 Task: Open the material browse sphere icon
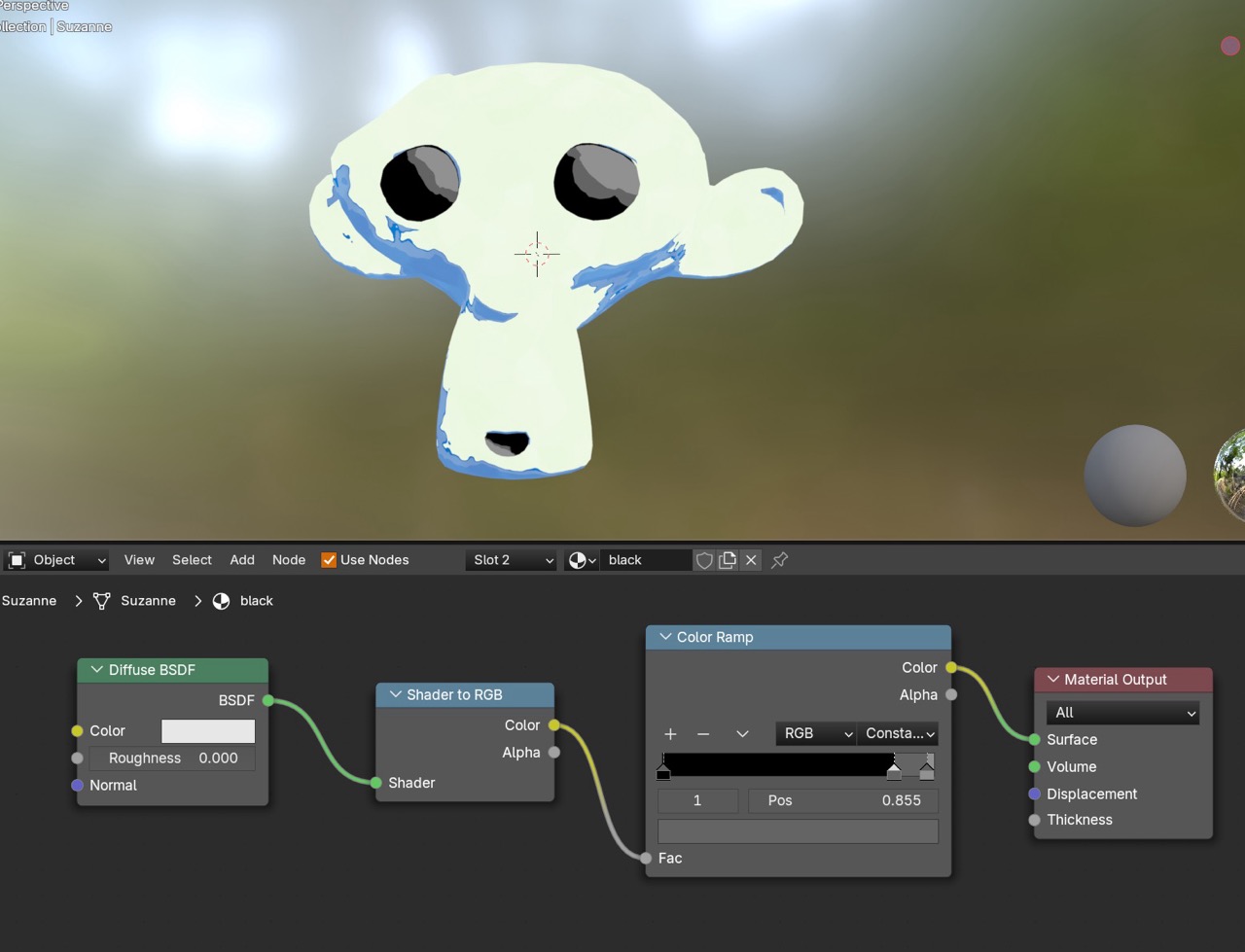point(582,560)
